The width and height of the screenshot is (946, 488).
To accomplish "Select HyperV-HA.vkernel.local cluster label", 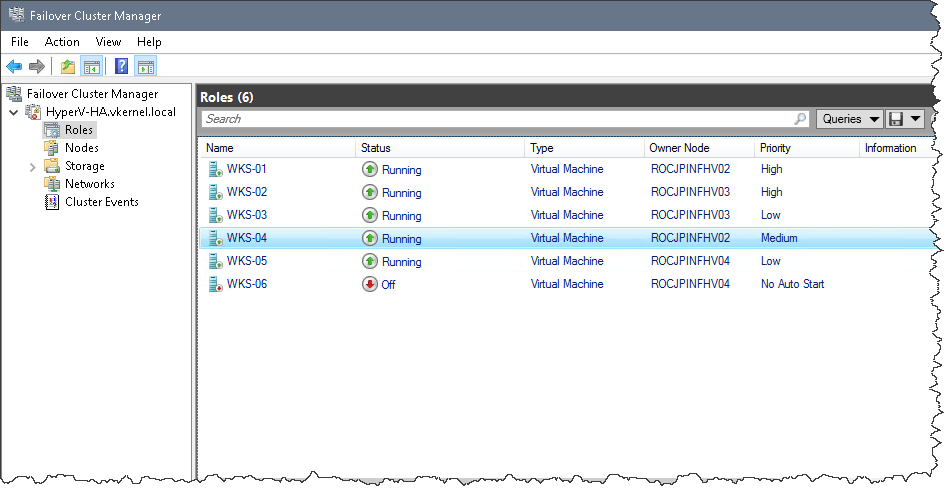I will [x=110, y=112].
